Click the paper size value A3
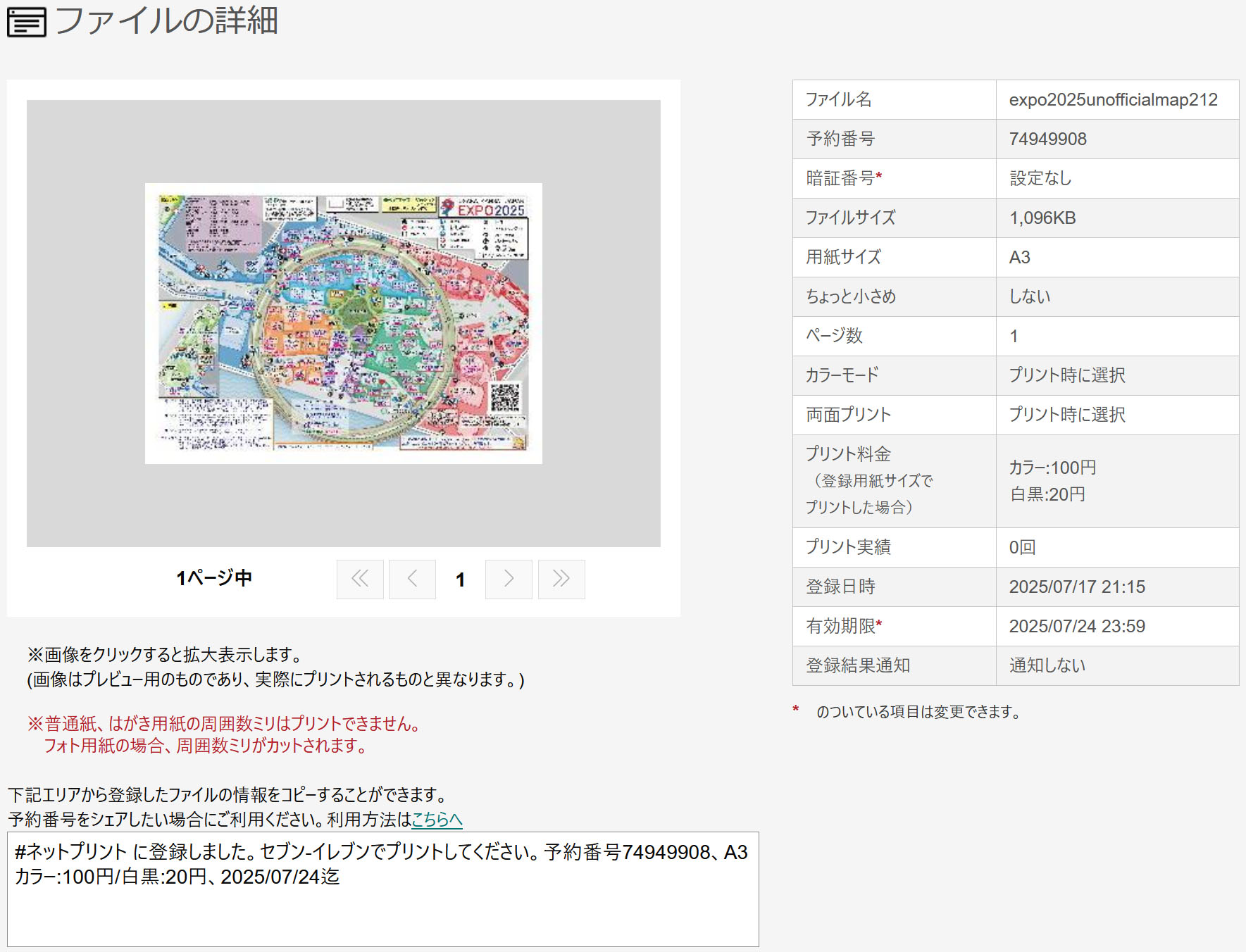 point(1019,257)
